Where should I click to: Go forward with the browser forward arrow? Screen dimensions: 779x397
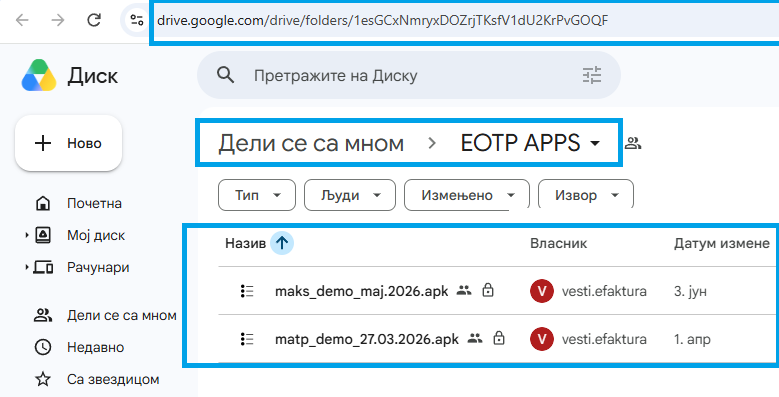coord(58,20)
